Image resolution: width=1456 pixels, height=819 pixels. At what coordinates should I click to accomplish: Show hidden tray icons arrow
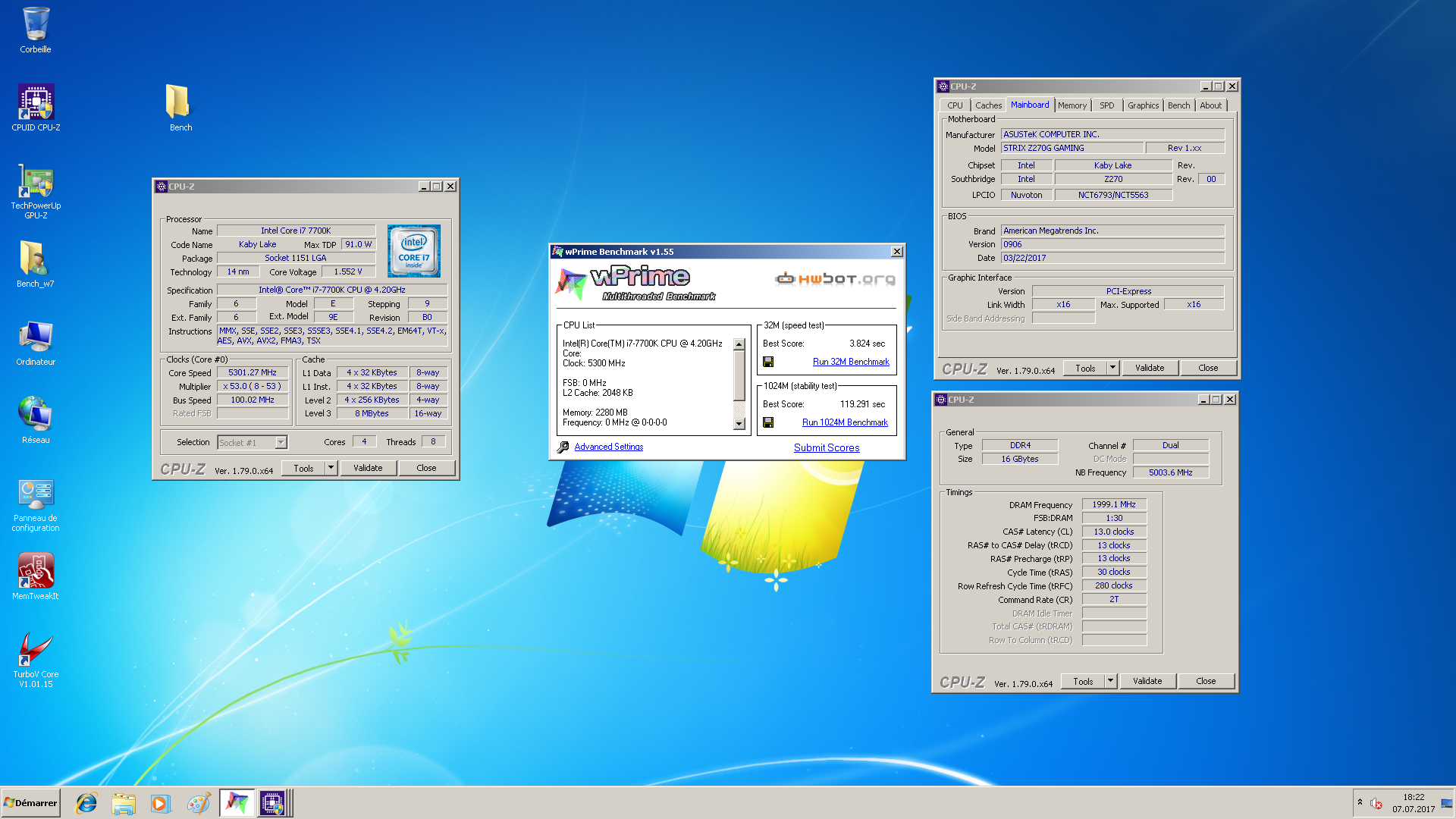1360,802
